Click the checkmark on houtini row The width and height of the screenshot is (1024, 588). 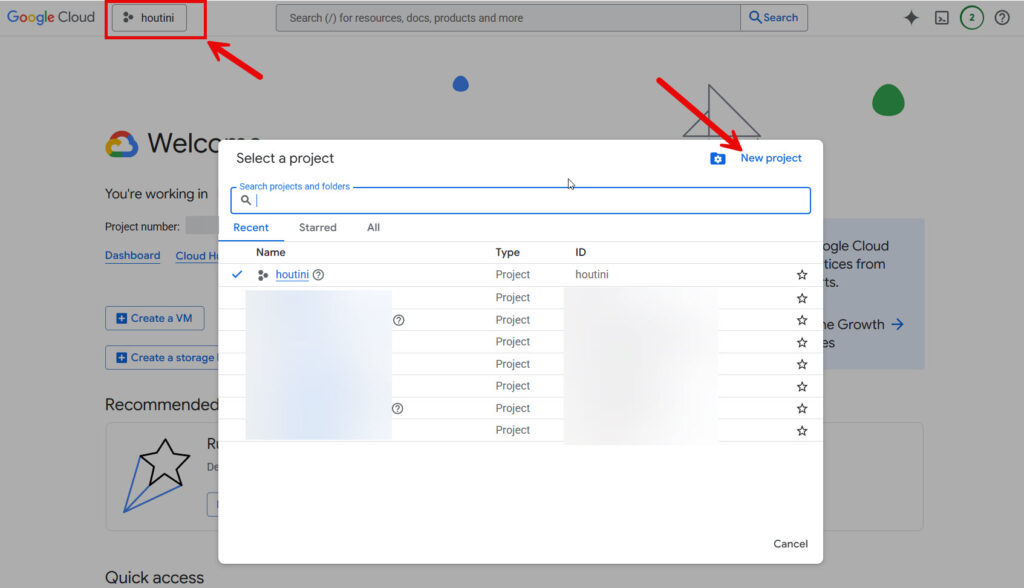click(237, 274)
